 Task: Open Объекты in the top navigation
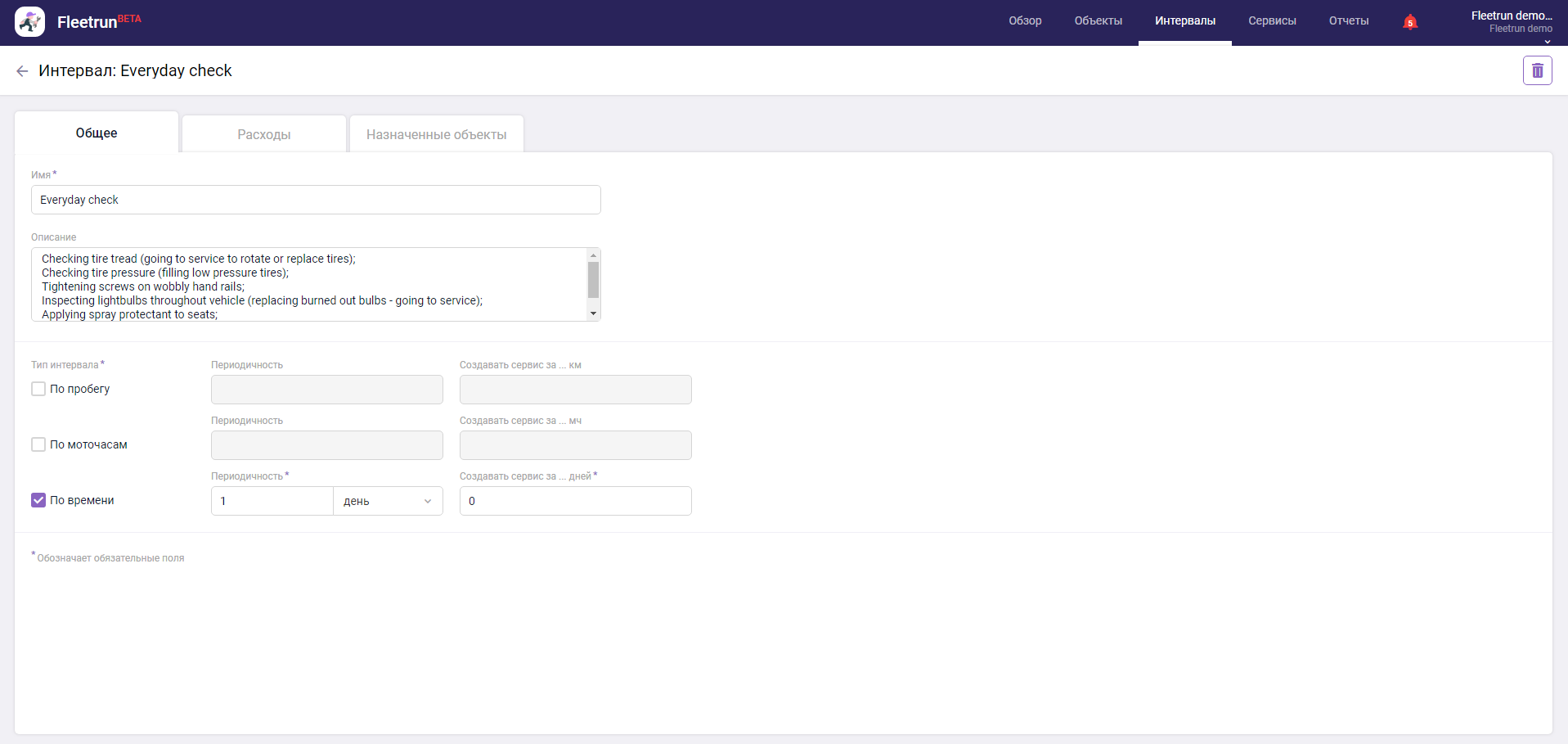(1098, 21)
